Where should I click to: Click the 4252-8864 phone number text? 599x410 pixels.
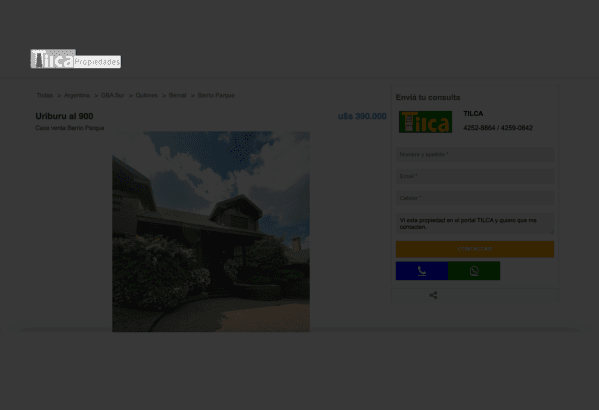click(479, 128)
